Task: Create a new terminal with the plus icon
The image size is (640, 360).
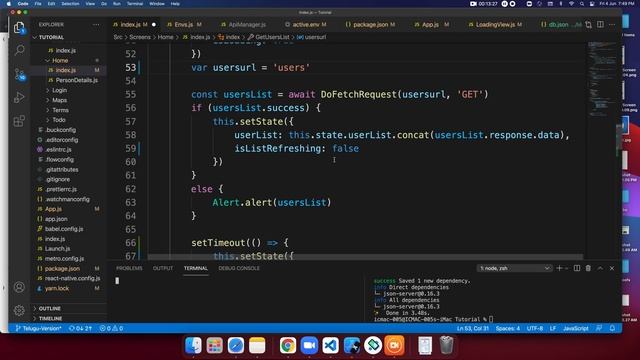Action: point(560,268)
